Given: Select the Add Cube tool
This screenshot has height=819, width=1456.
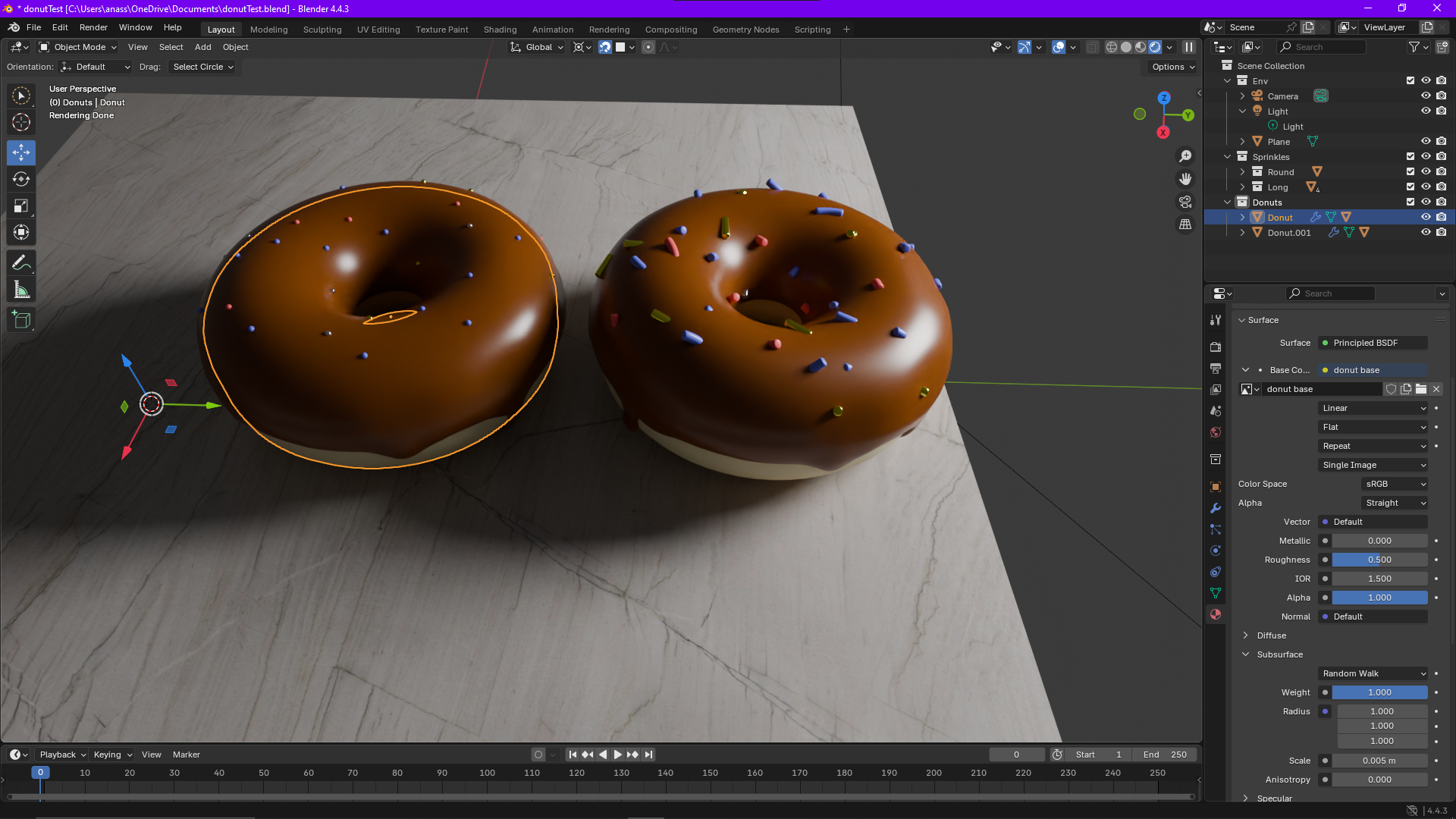Looking at the screenshot, I should [21, 320].
